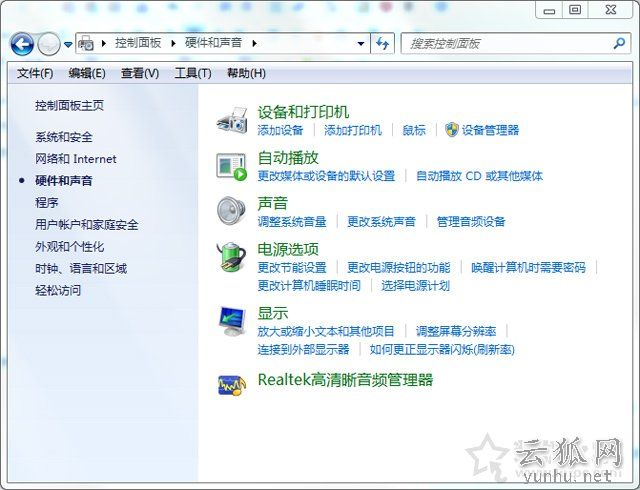Click 更改媒体或设备的默认设置 link

pos(326,176)
